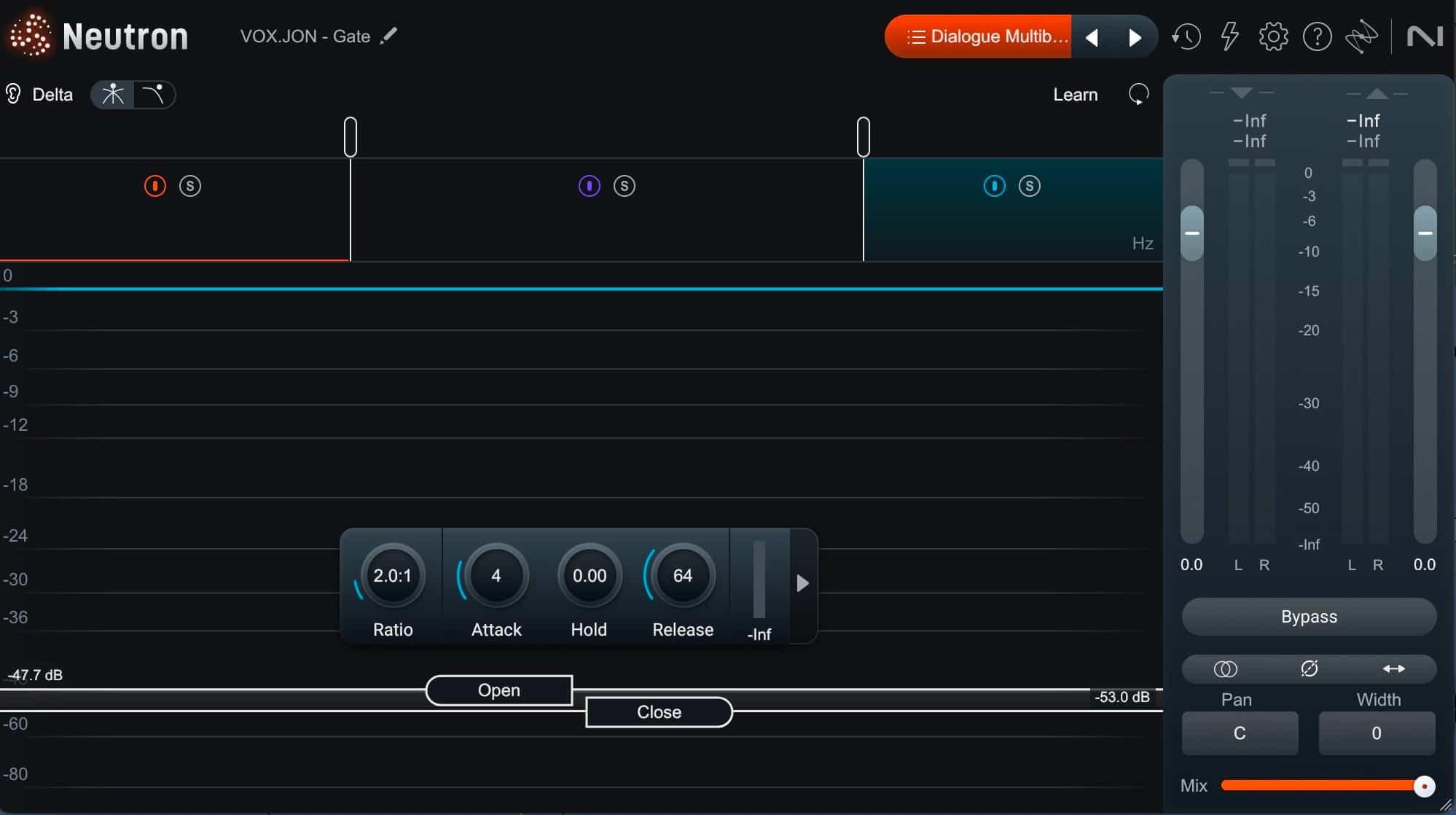This screenshot has width=1456, height=815.
Task: Toggle blue band three power button
Action: (x=995, y=186)
